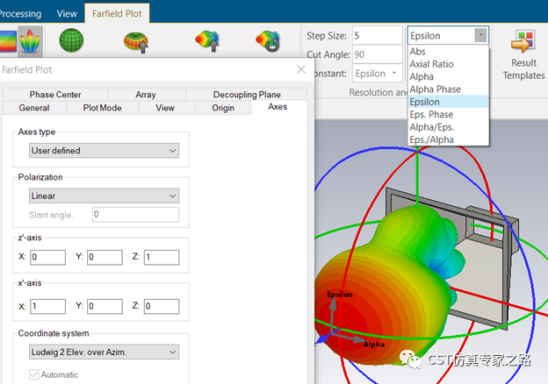Open the Coordinate system Ludwig 2 dropdown
The width and height of the screenshot is (548, 385).
tap(104, 352)
